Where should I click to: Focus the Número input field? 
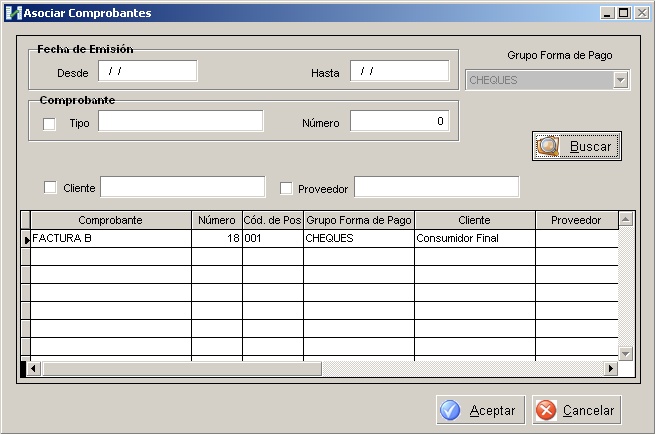point(399,122)
